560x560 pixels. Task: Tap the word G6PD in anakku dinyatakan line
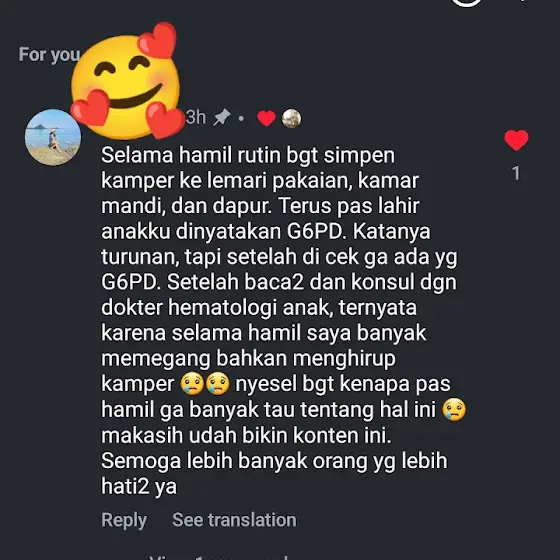coord(314,231)
